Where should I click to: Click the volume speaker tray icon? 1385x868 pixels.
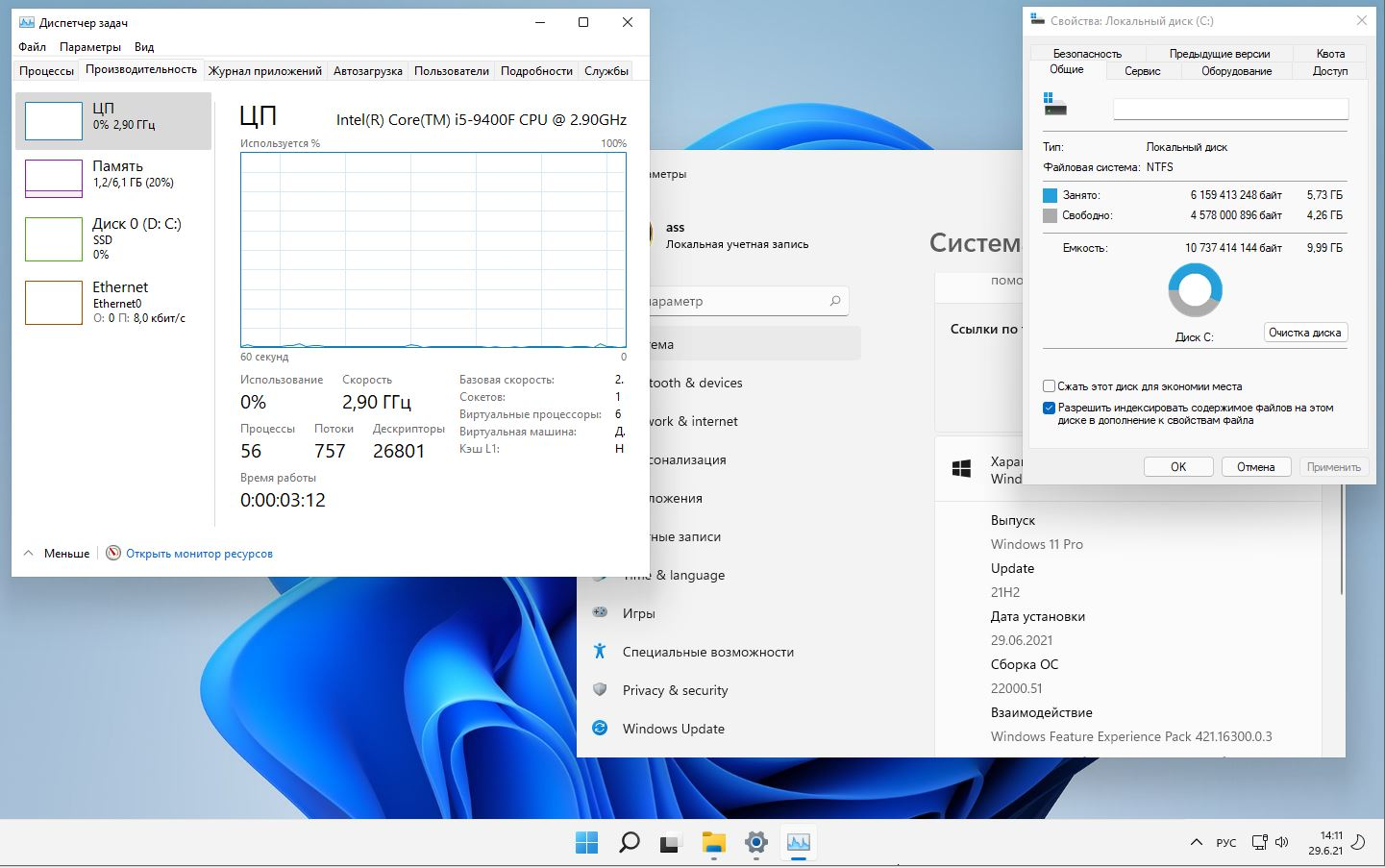[1281, 843]
